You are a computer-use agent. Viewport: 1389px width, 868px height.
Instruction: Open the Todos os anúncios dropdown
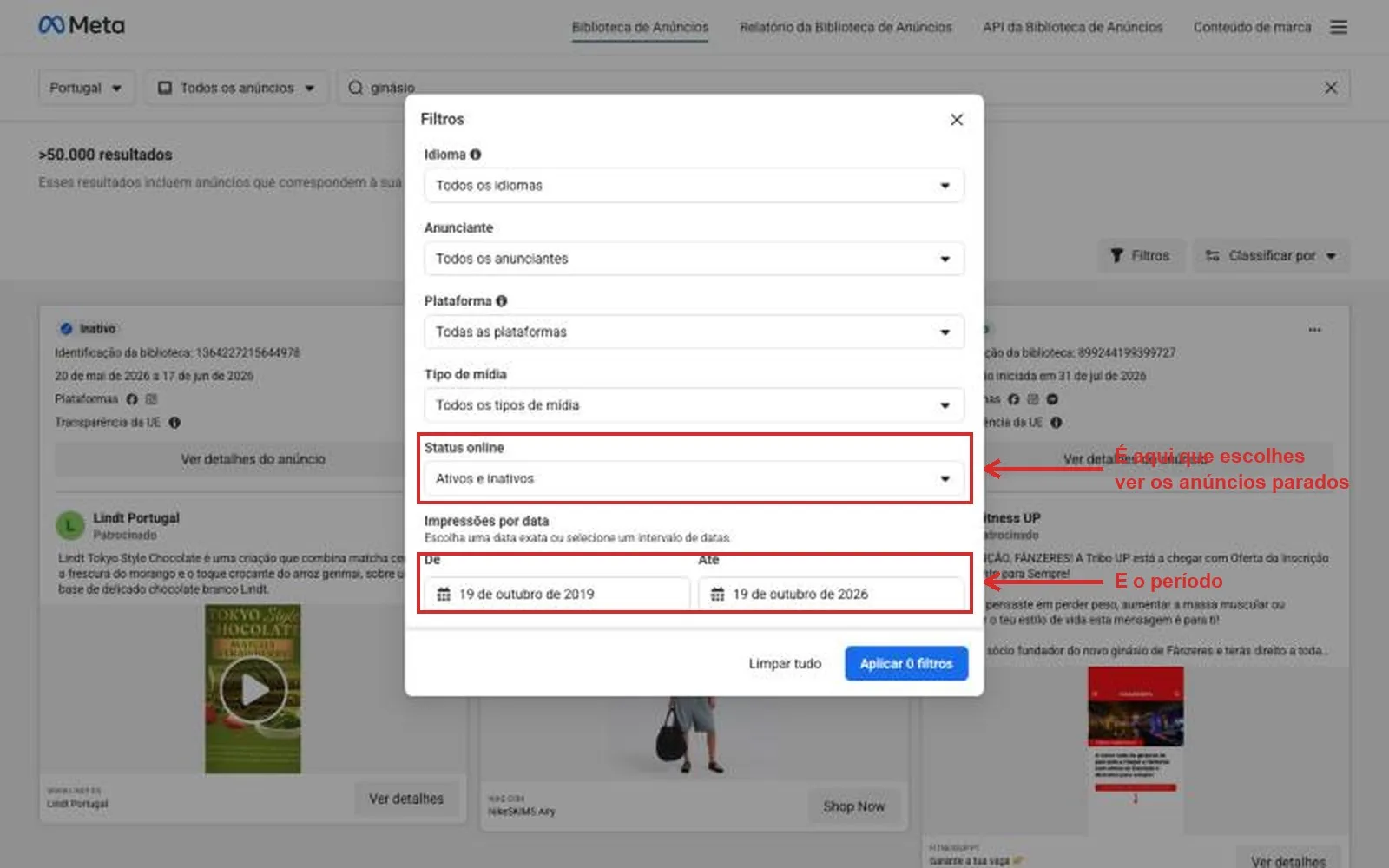tap(236, 88)
